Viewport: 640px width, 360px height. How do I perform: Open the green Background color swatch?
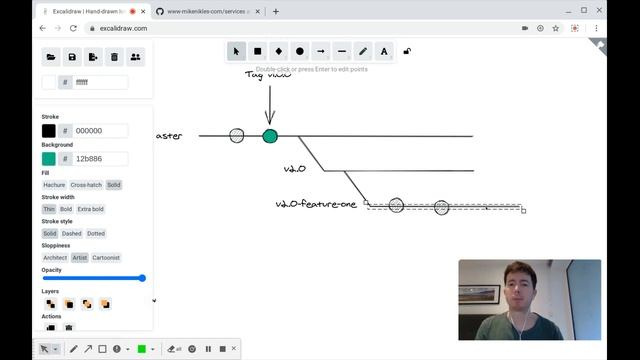click(x=49, y=159)
